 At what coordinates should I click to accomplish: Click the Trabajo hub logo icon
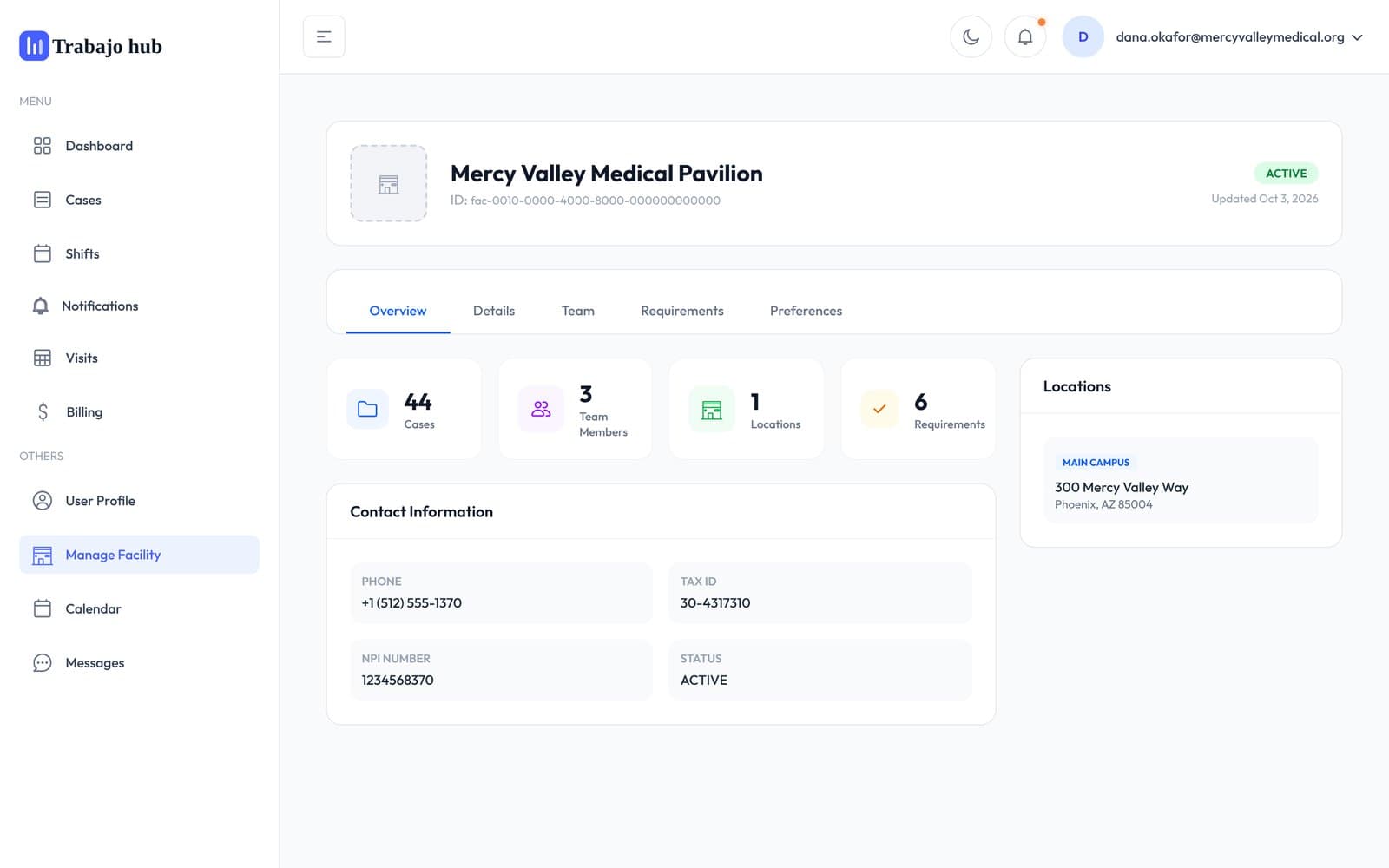coord(34,46)
